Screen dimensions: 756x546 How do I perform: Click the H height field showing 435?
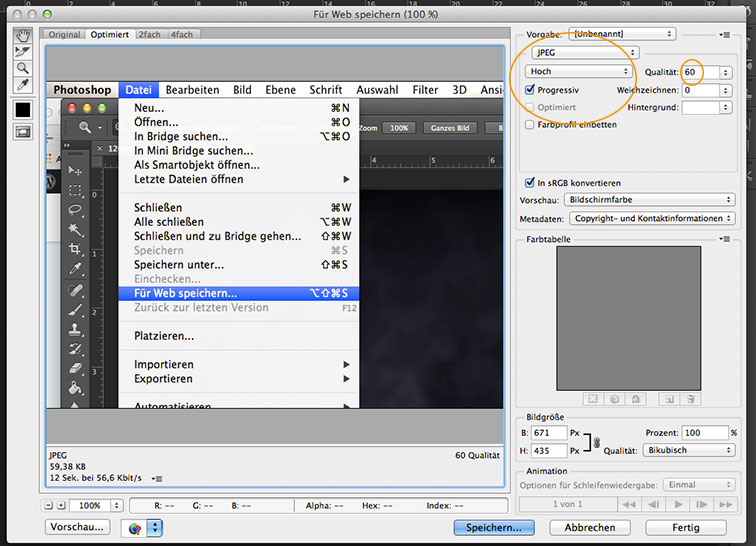pos(549,450)
